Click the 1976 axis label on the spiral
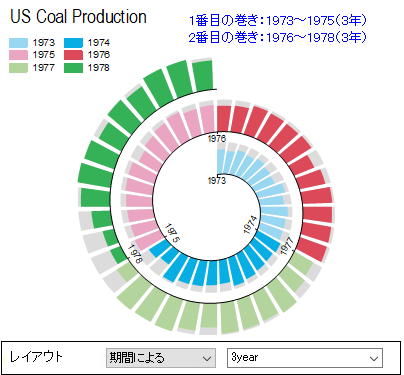This screenshot has width=404, height=375. tap(217, 139)
